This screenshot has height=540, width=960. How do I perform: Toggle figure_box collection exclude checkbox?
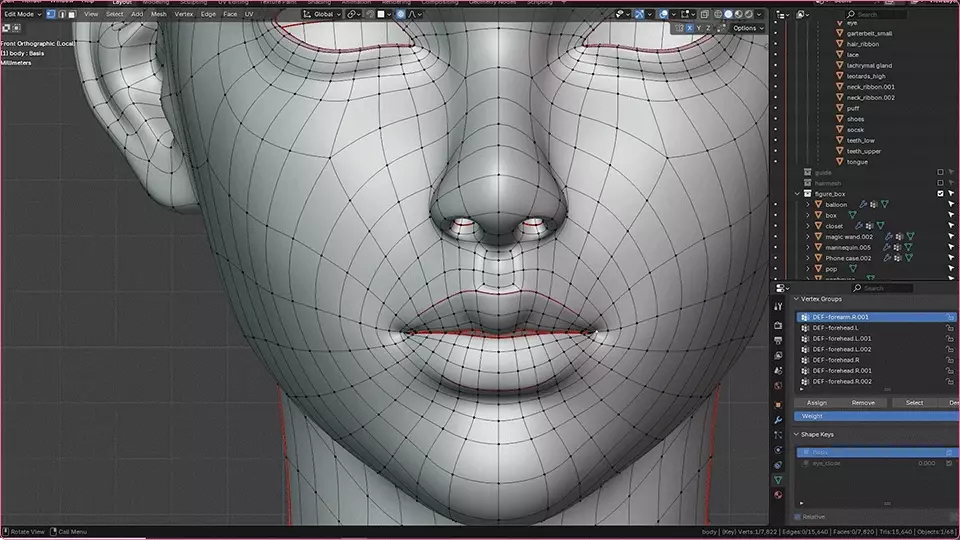940,193
